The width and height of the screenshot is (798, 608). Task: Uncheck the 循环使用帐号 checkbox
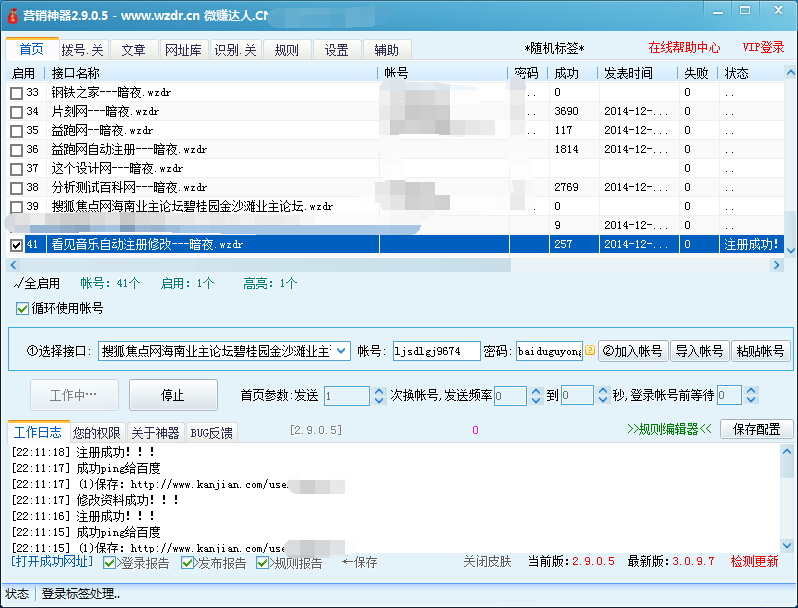tap(23, 308)
